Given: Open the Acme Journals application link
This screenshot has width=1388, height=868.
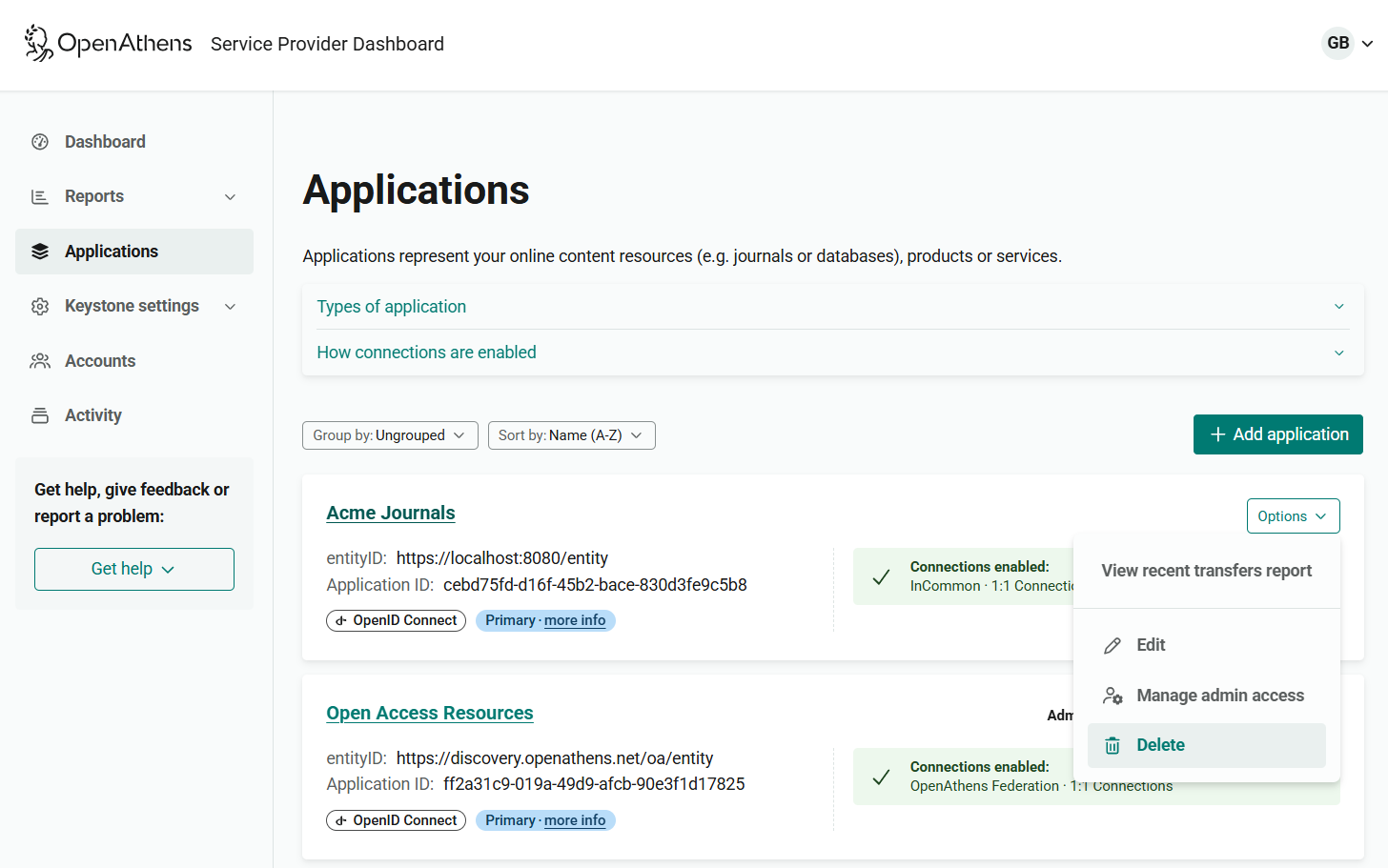Looking at the screenshot, I should (x=391, y=513).
